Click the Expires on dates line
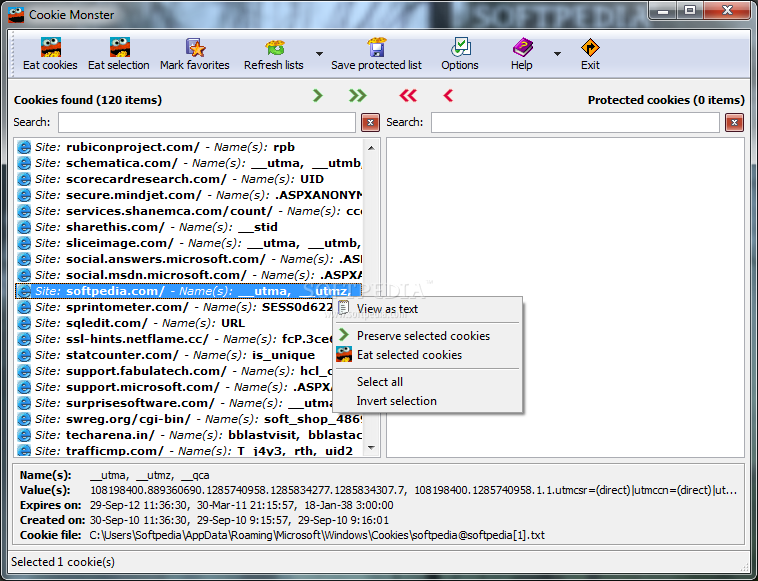The height and width of the screenshot is (581, 758). coord(241,505)
